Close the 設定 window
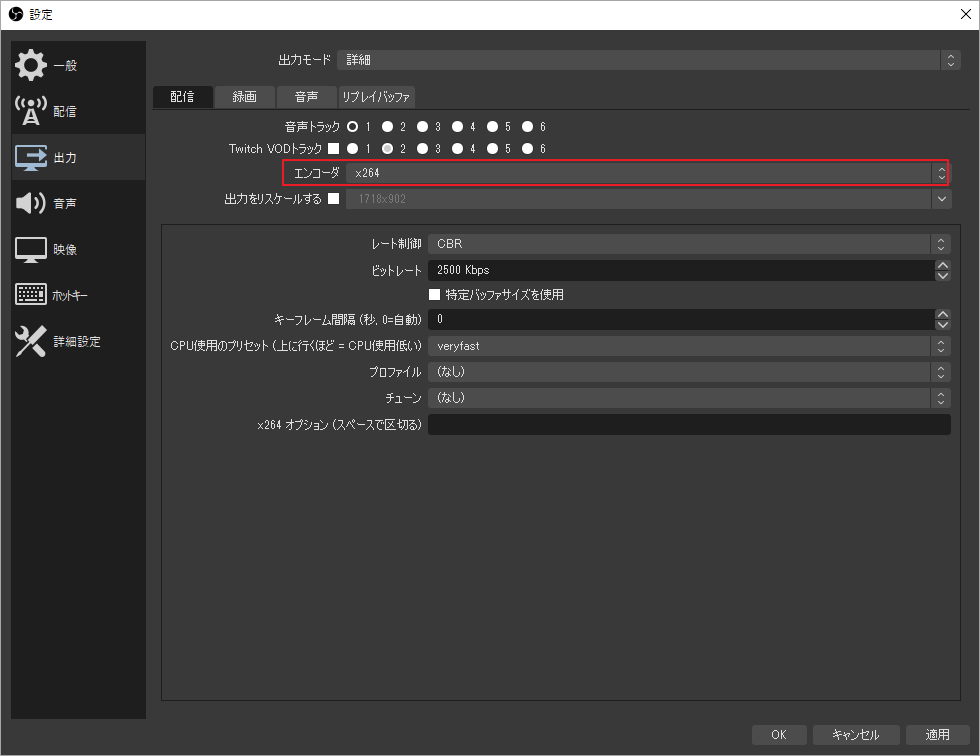Screen dimensions: 980x756 (x=966, y=14)
